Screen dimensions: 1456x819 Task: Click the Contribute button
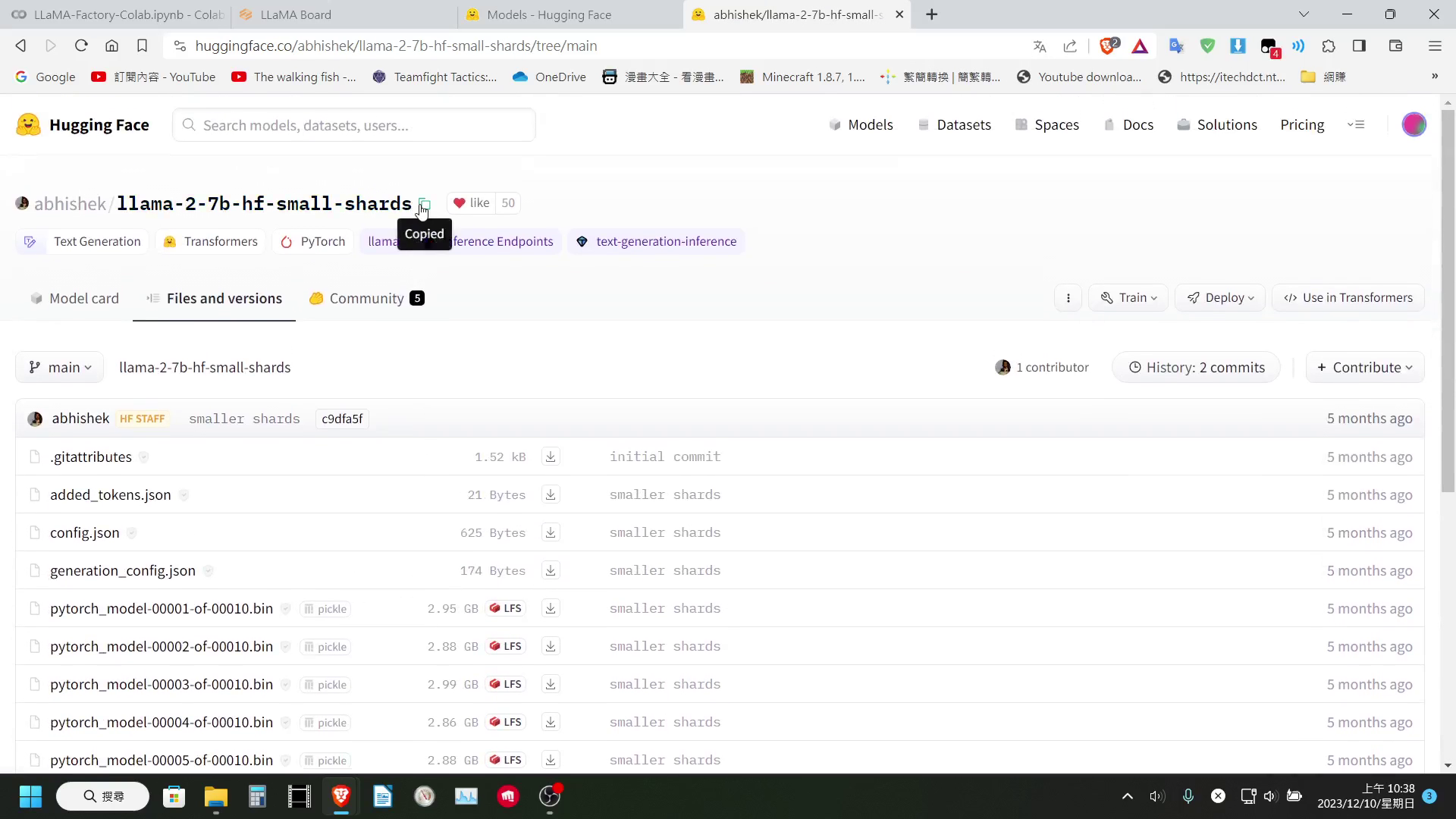tap(1365, 367)
